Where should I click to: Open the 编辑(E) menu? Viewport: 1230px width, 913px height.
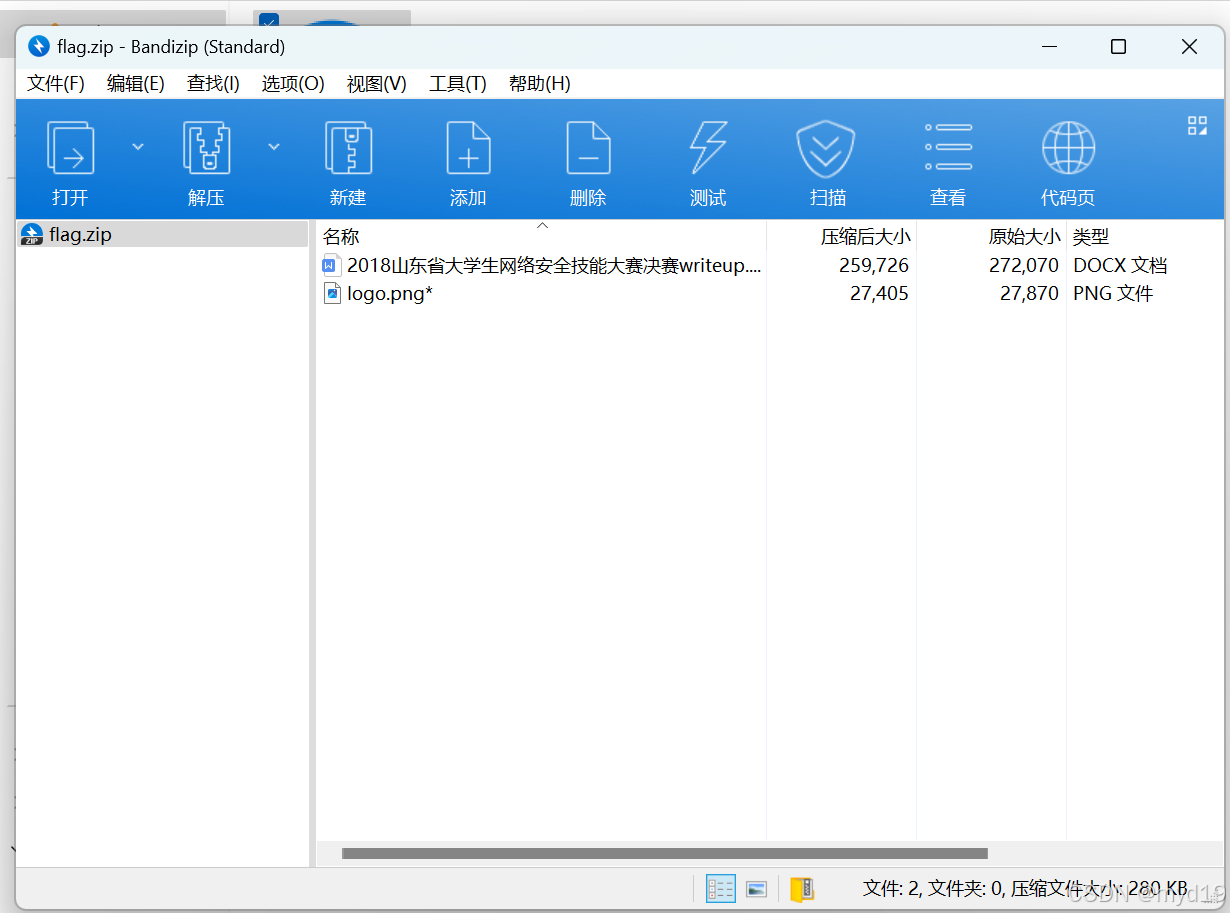coord(136,84)
